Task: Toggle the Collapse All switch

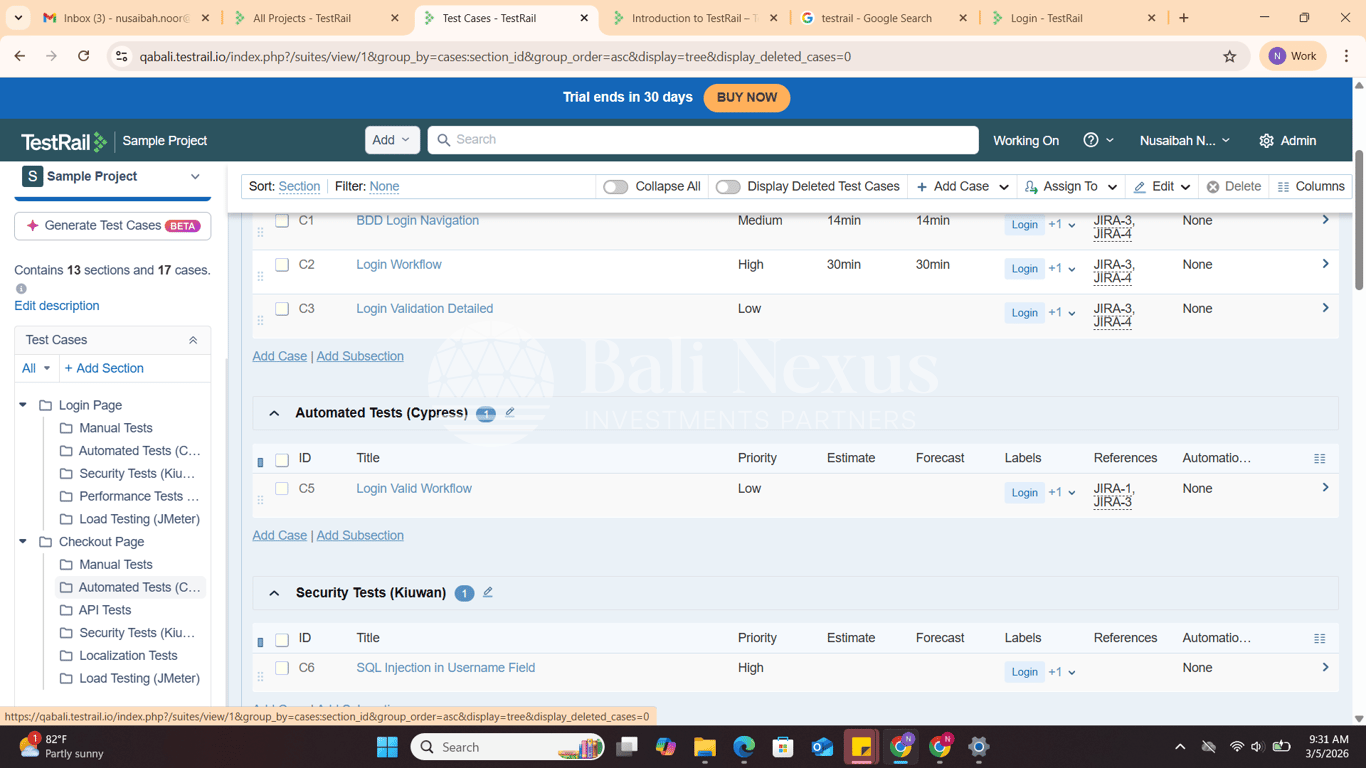Action: coord(615,187)
